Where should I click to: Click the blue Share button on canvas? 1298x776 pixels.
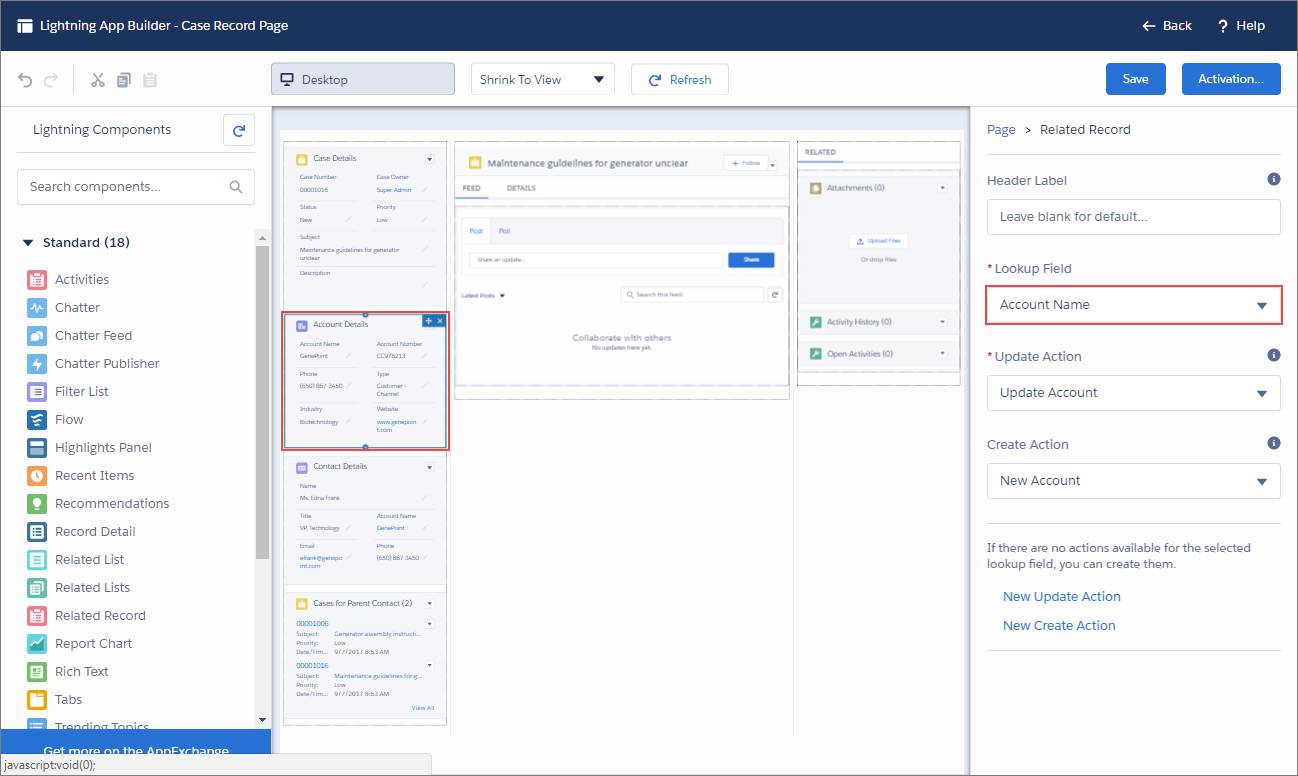coord(751,260)
